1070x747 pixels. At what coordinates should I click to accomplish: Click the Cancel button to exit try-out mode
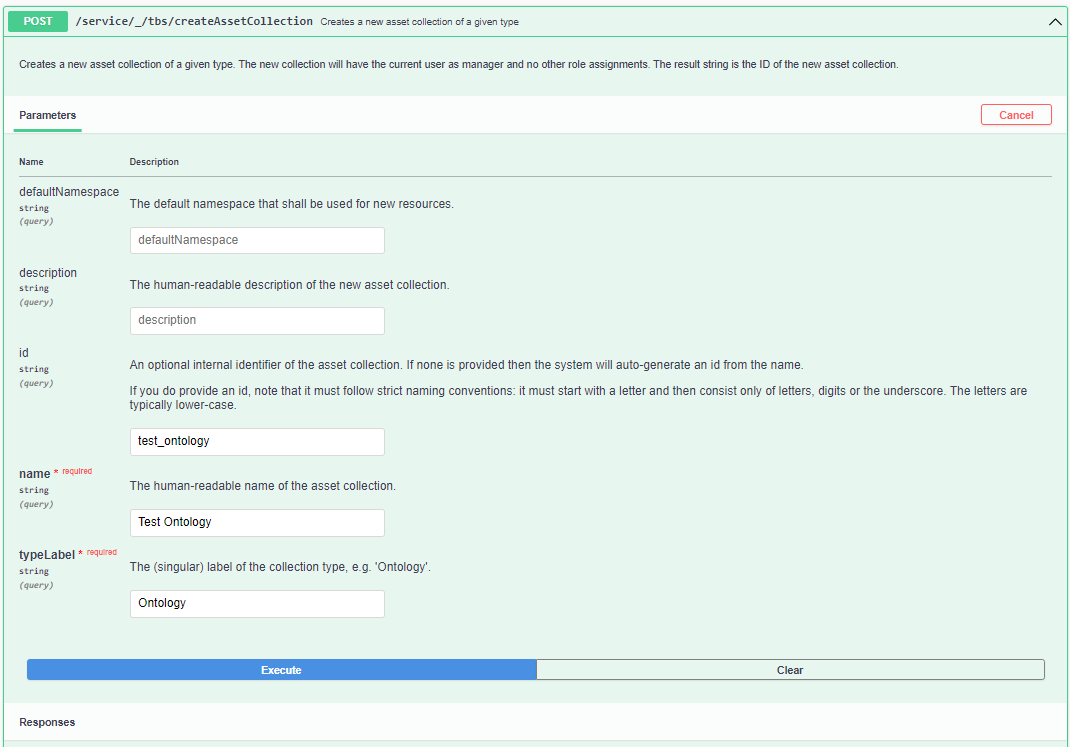(x=1016, y=114)
